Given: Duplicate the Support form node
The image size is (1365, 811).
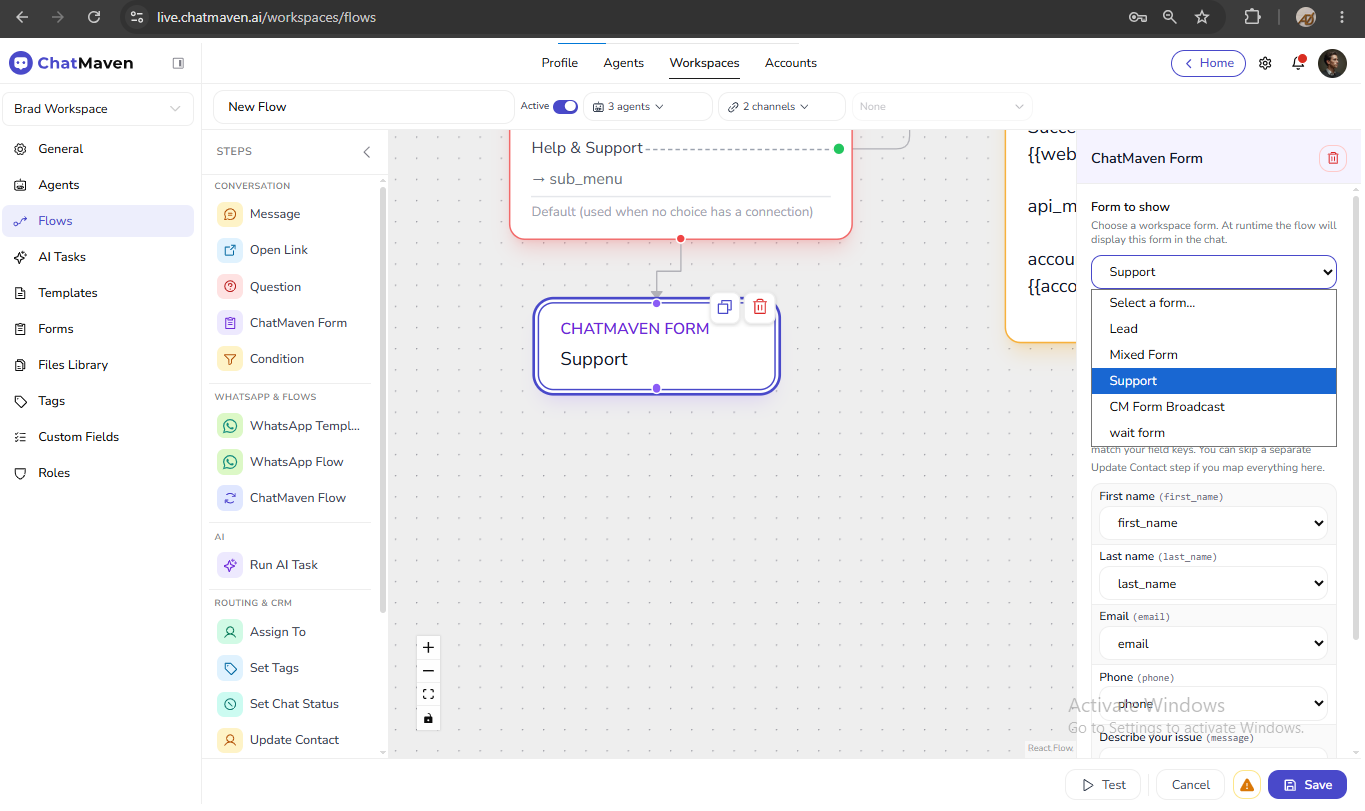Looking at the screenshot, I should coord(725,307).
